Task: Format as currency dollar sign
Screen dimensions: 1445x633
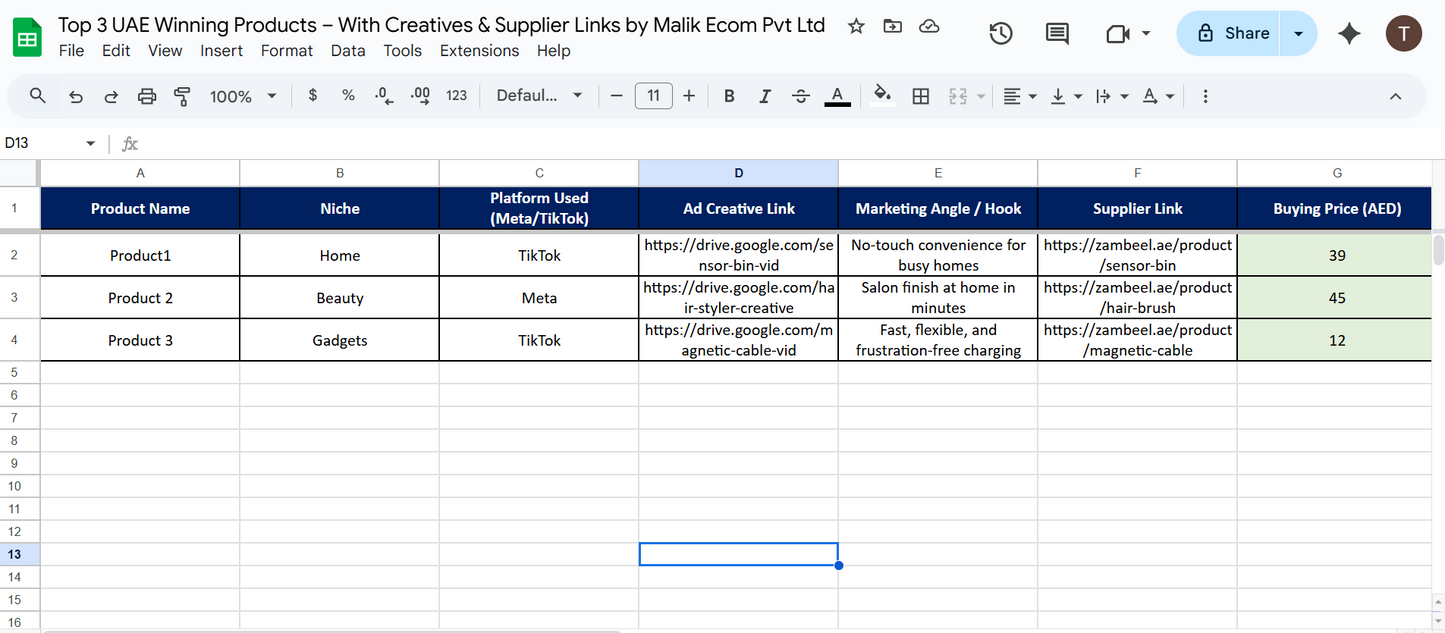Action: pos(313,96)
